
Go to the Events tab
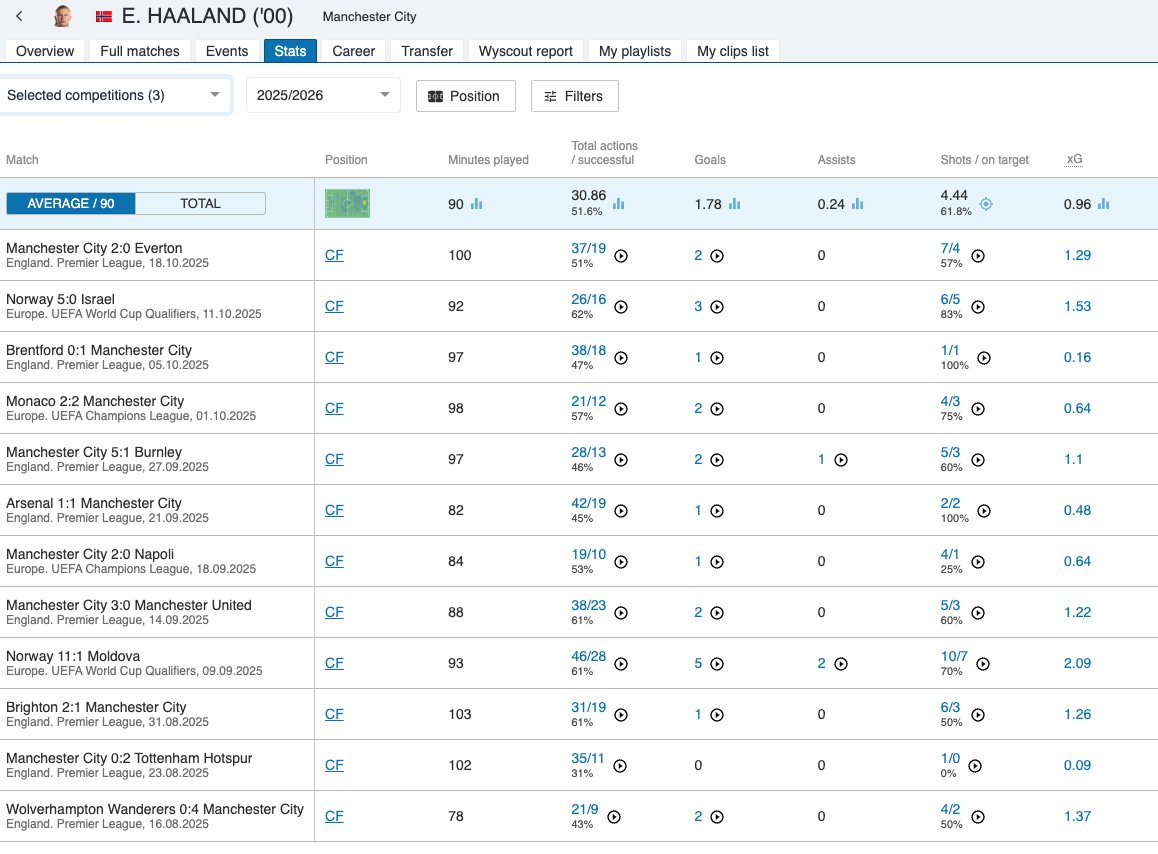[227, 51]
